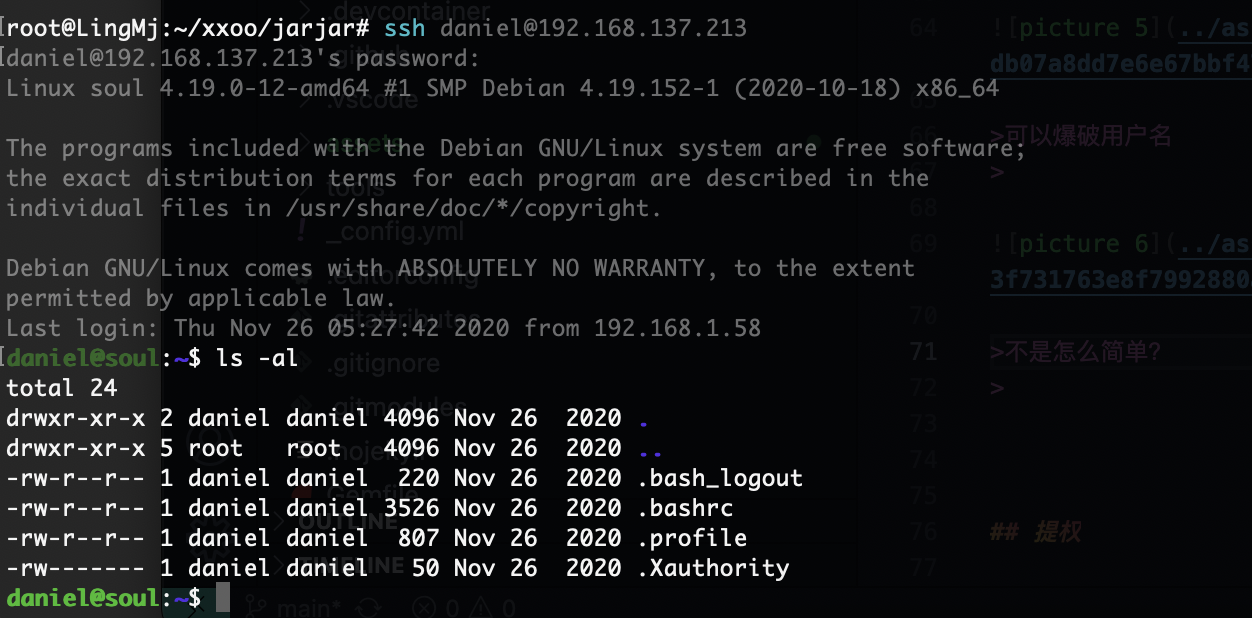The image size is (1252, 618).
Task: Click the Ruby icon beside Gemfile
Action: pos(301,493)
